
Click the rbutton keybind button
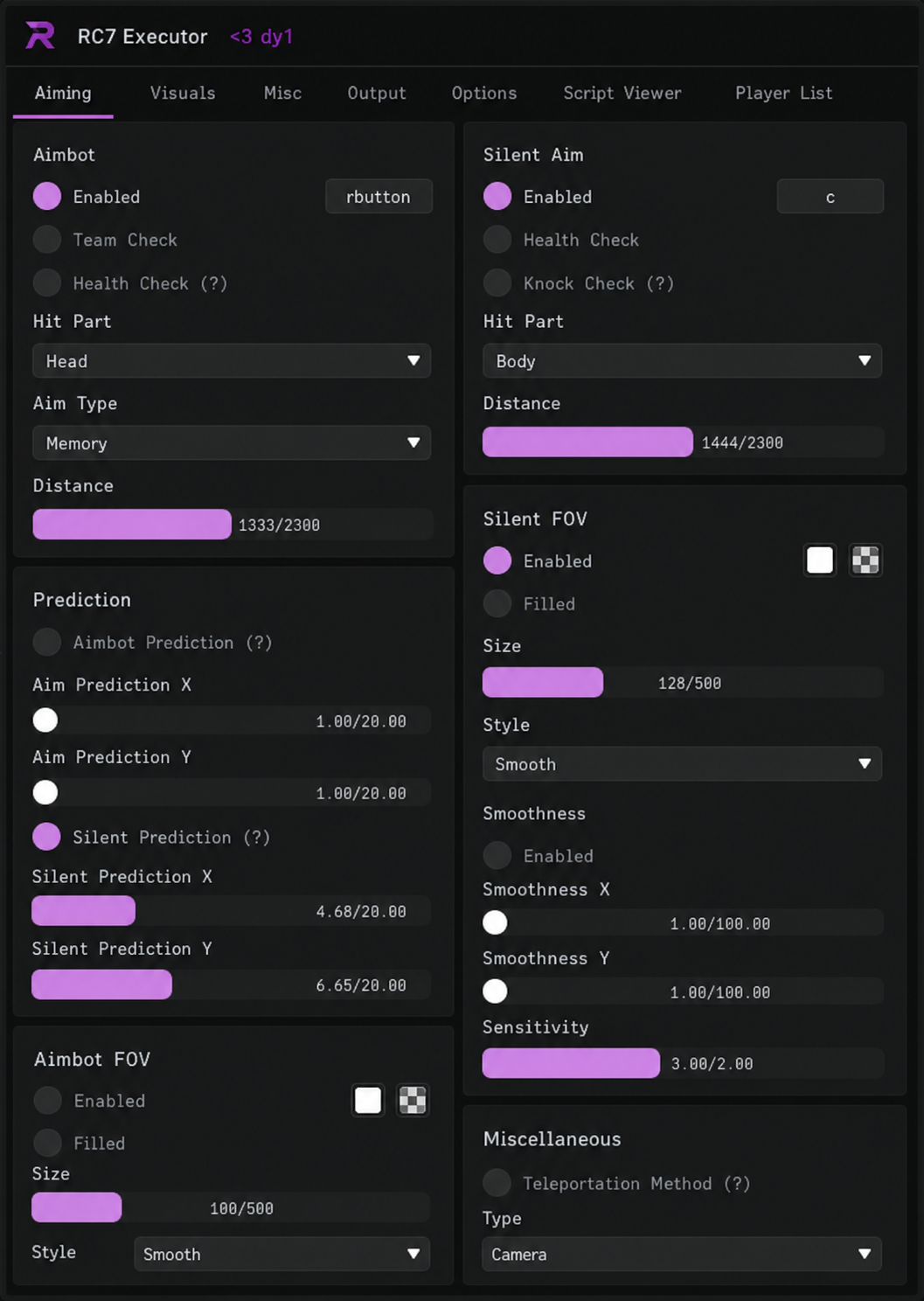pos(379,197)
